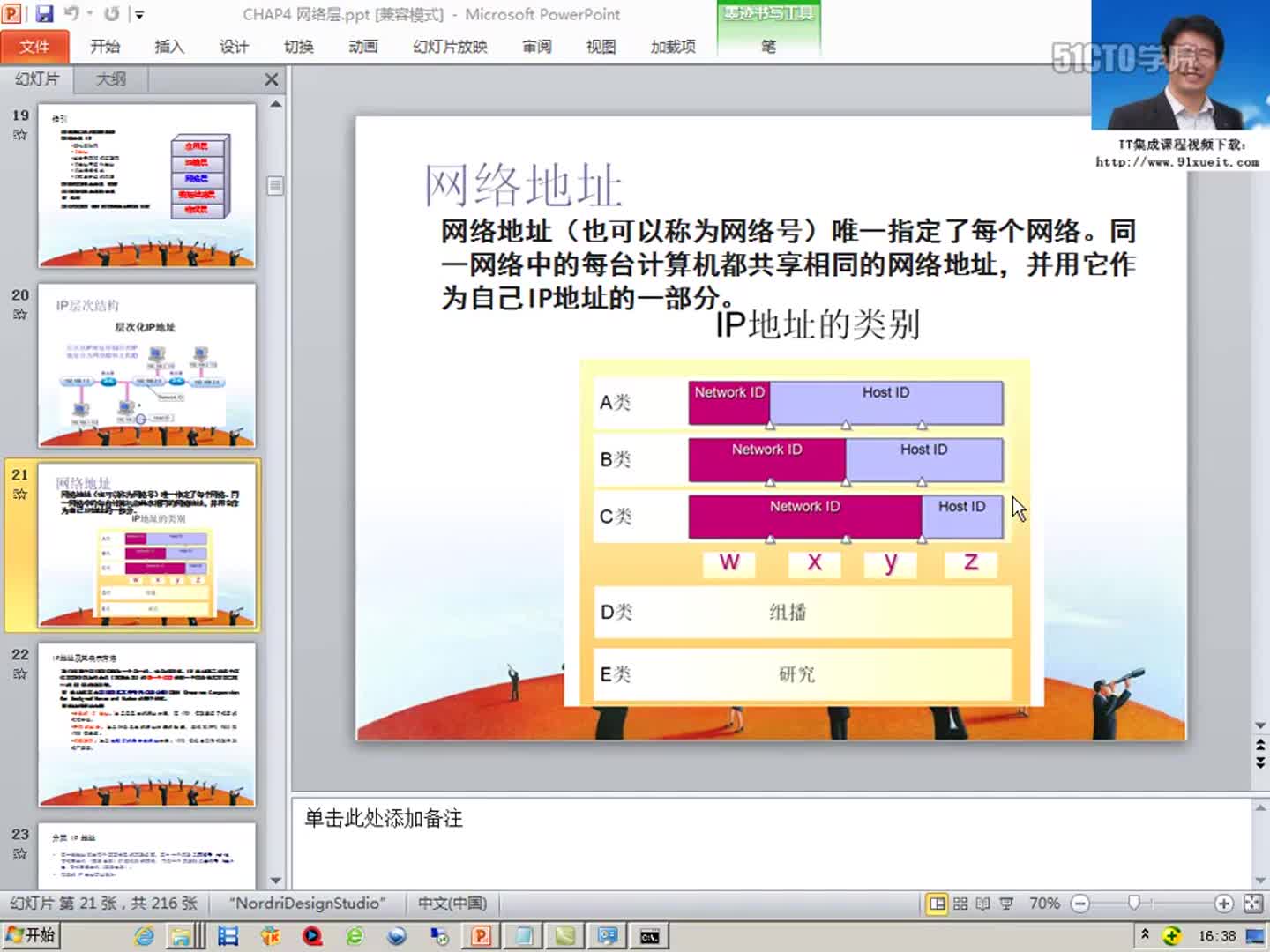
Task: Click the PowerPoint application icon in title bar
Action: [x=12, y=13]
